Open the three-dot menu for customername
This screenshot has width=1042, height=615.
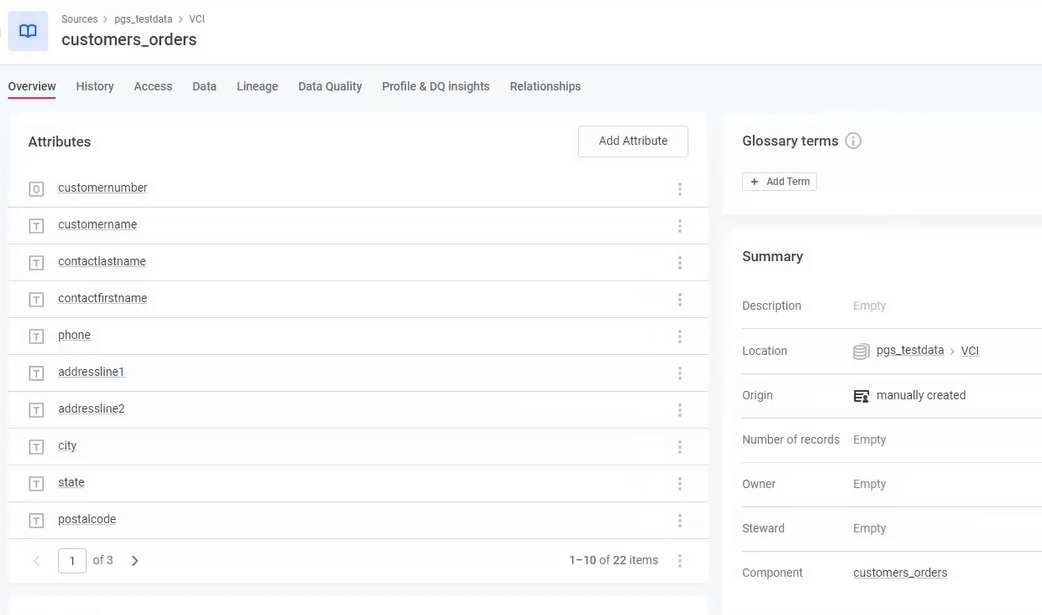tap(680, 226)
